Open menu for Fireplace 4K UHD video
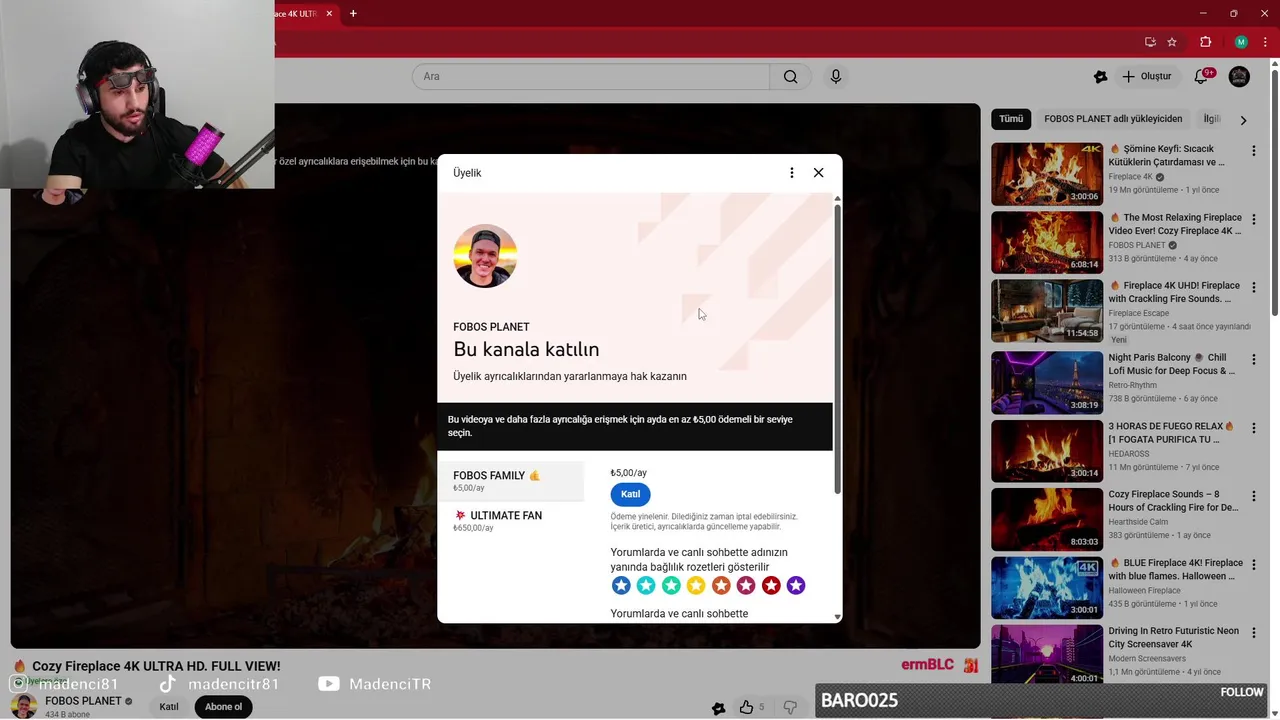This screenshot has height=720, width=1280. pyautogui.click(x=1254, y=288)
